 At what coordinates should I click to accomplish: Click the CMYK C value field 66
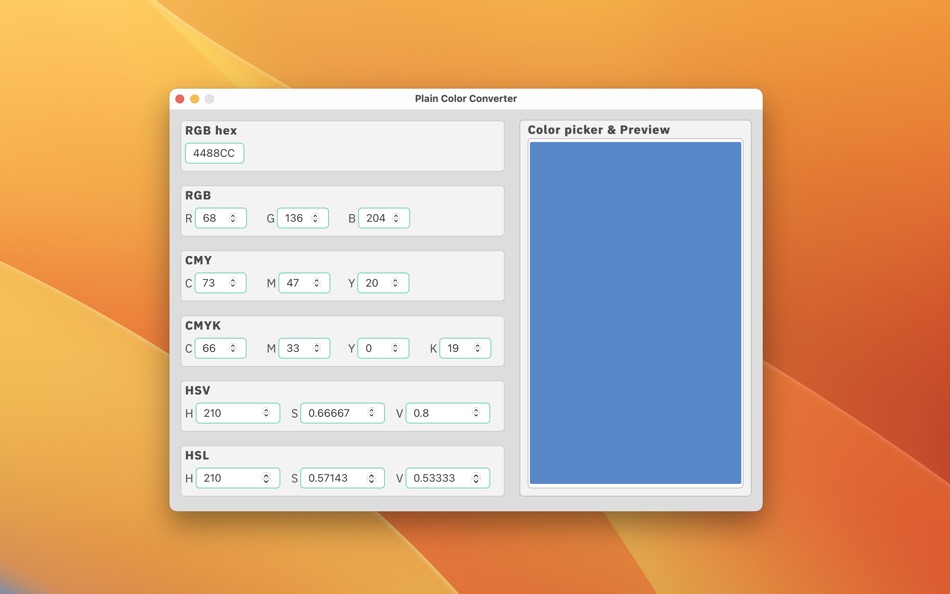221,349
